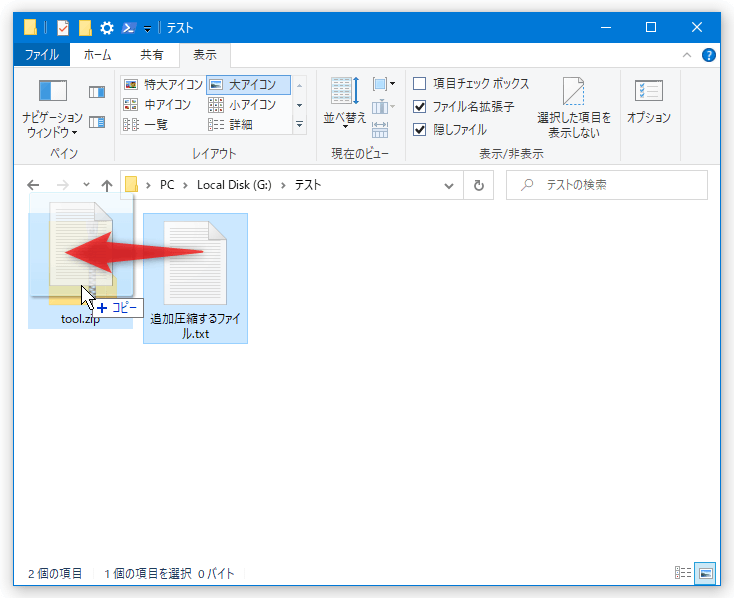Select the 表示 ribbon tab
Viewport: 734px width, 598px height.
[x=205, y=55]
